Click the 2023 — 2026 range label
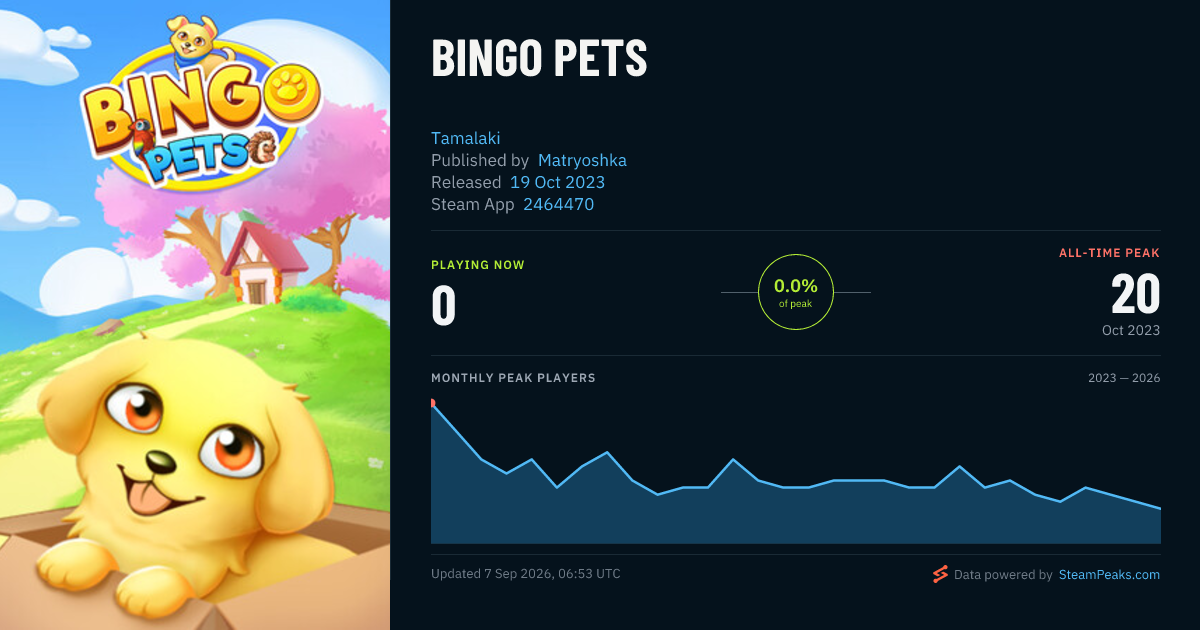The image size is (1200, 630). click(x=1124, y=378)
